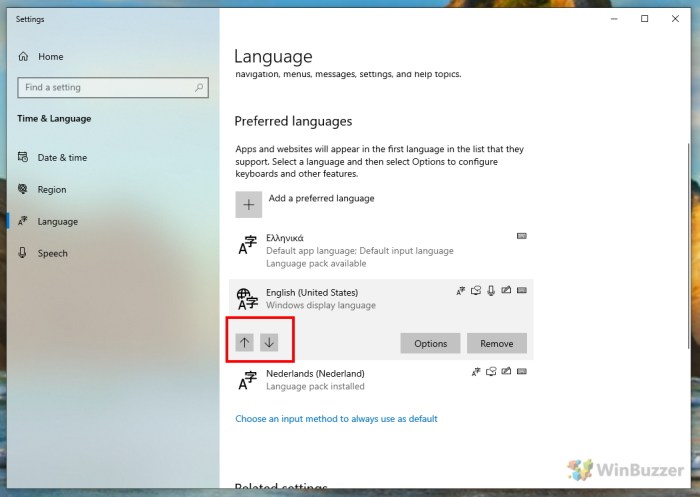700x497 pixels.
Task: Click the text-to-speech icon for Nederlands
Action: (x=491, y=372)
